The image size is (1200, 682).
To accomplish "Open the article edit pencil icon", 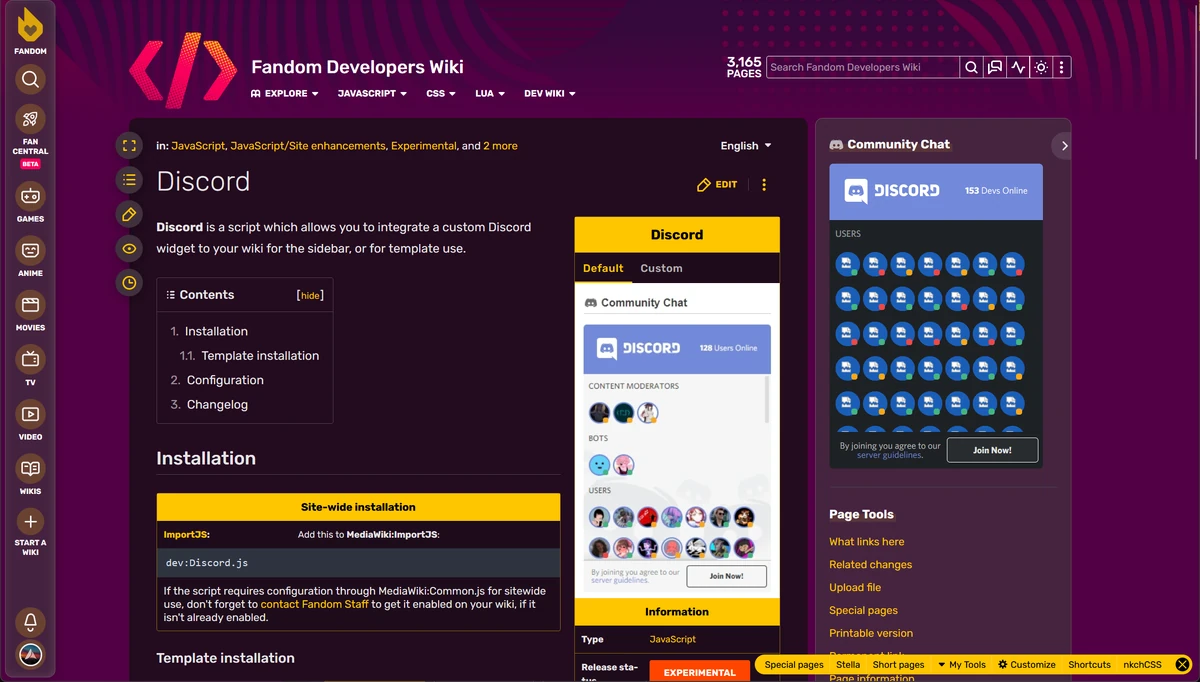I will tap(129, 214).
